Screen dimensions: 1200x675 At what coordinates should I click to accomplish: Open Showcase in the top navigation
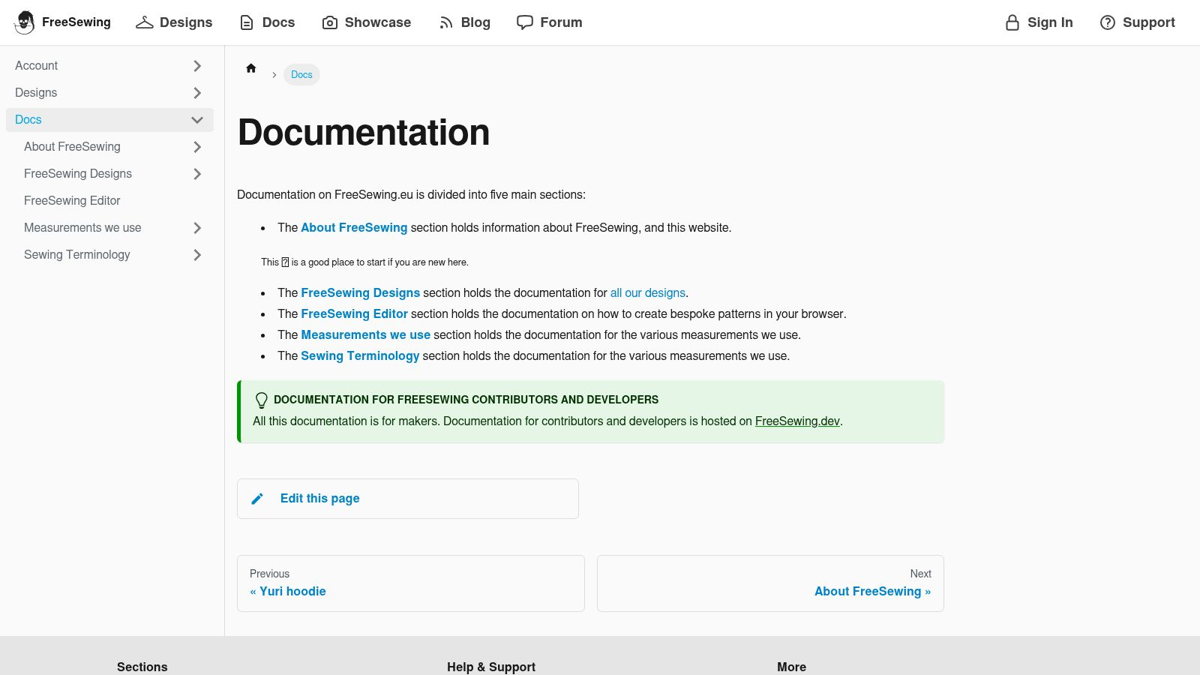click(x=378, y=22)
